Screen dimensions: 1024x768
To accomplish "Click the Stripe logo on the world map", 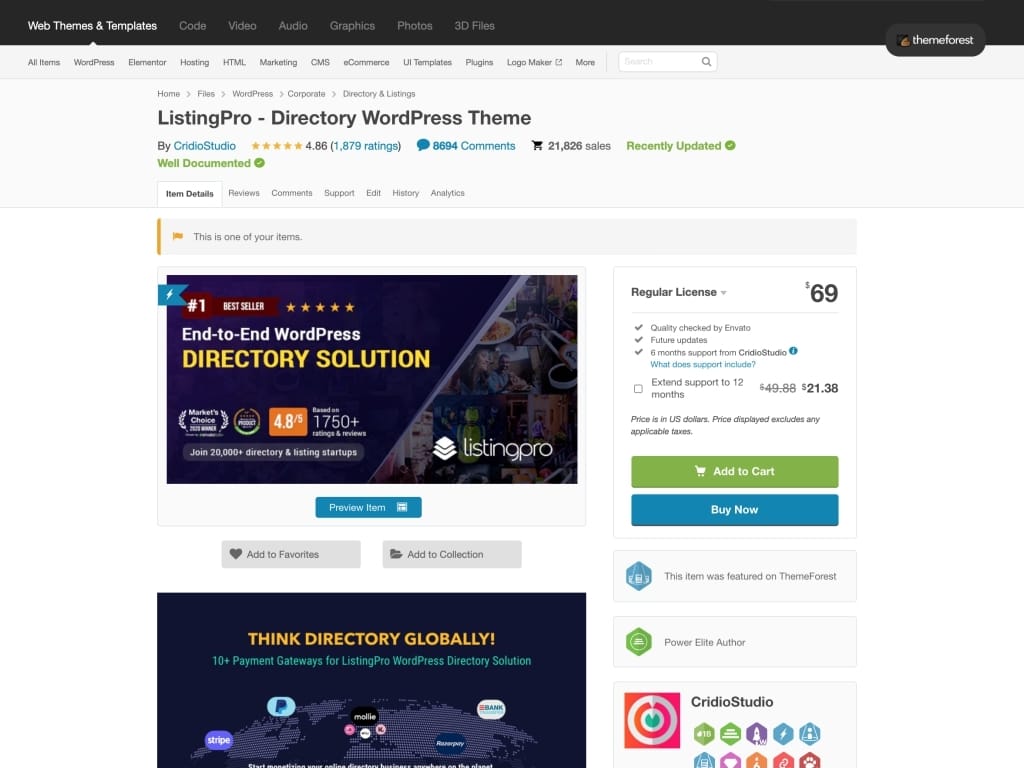I will pyautogui.click(x=218, y=740).
